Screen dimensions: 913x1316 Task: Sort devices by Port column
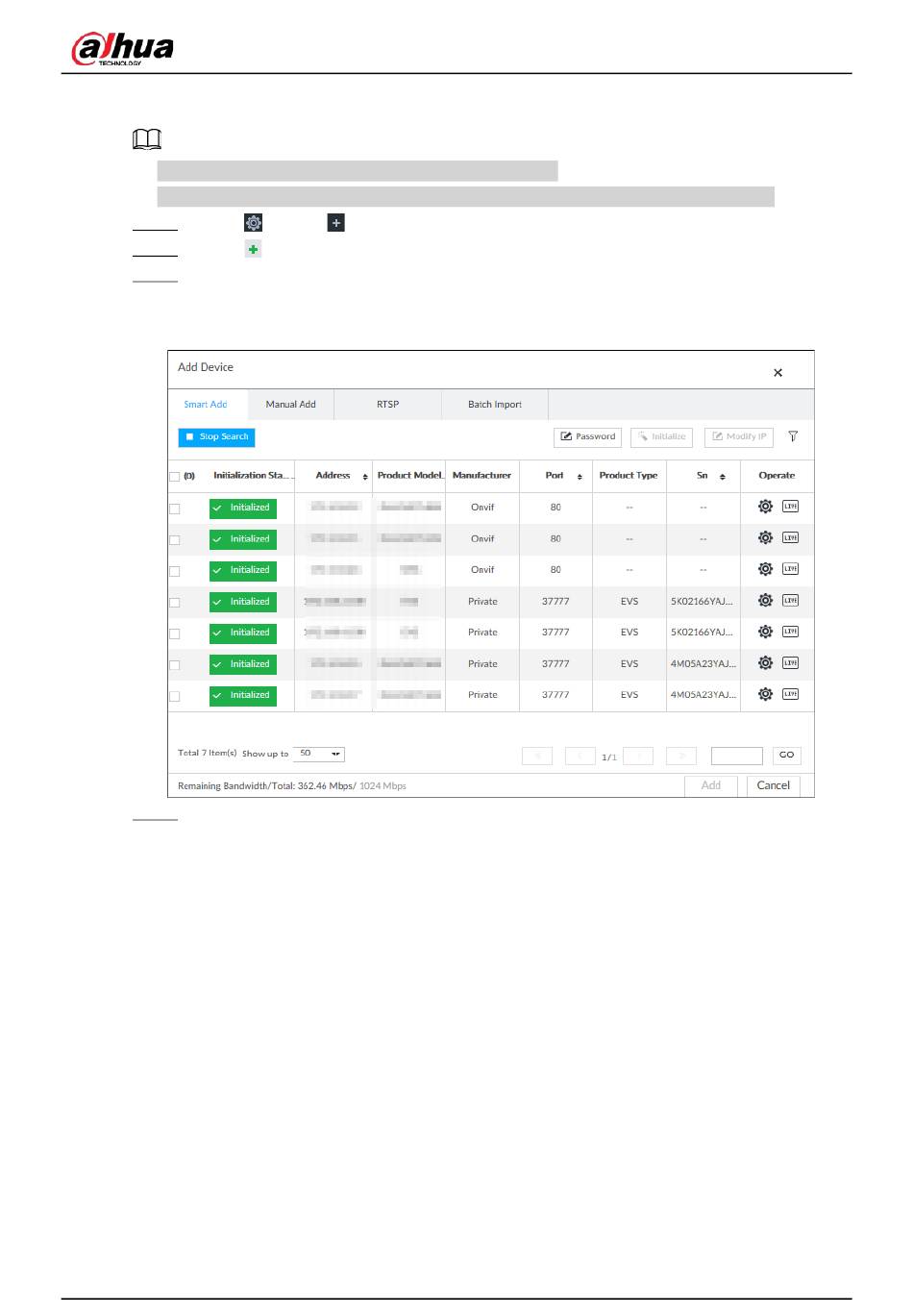tap(580, 477)
